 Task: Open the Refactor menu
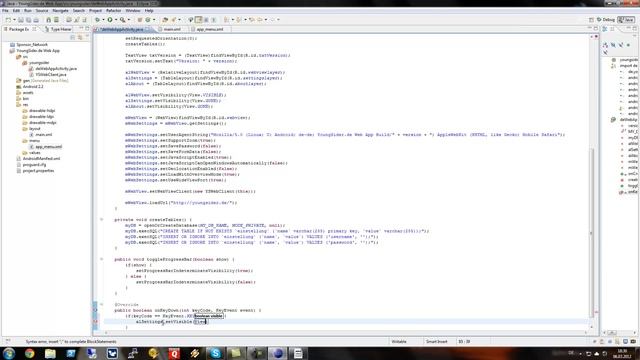113,11
